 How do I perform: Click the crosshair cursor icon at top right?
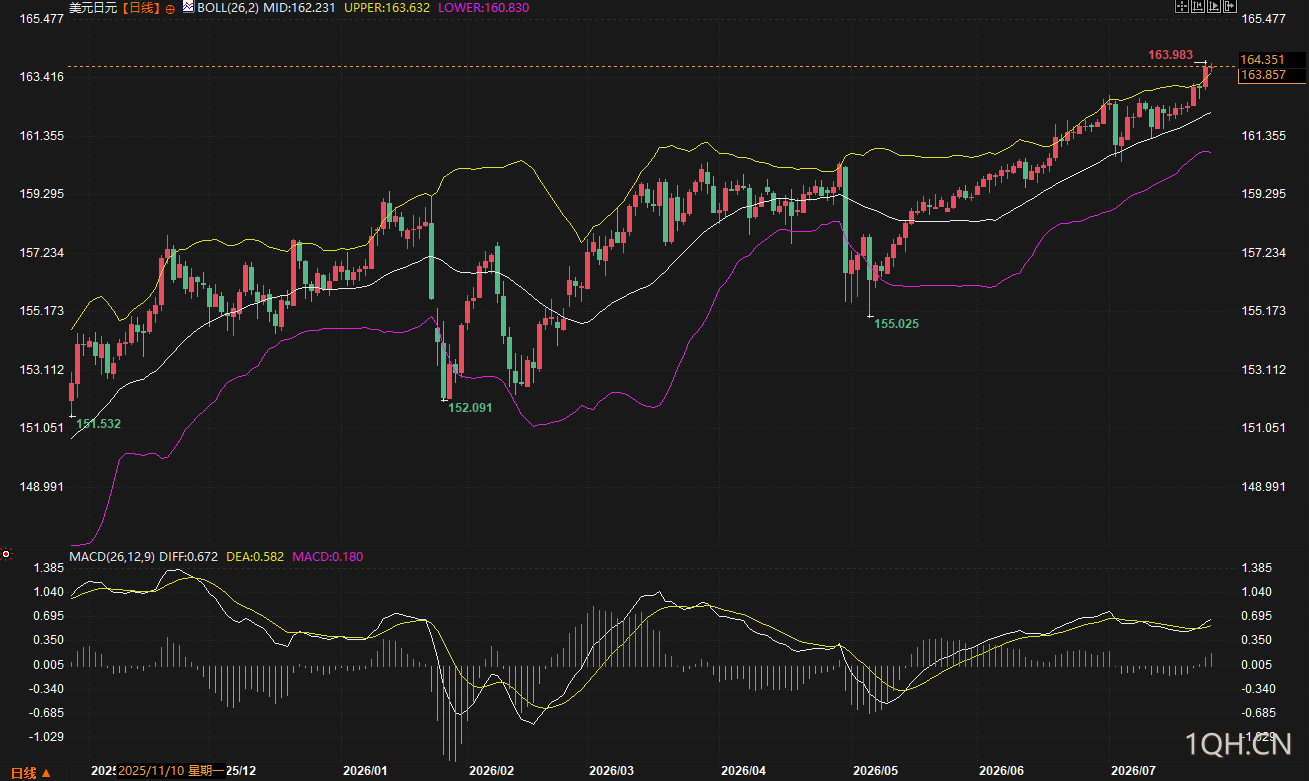tap(1182, 6)
